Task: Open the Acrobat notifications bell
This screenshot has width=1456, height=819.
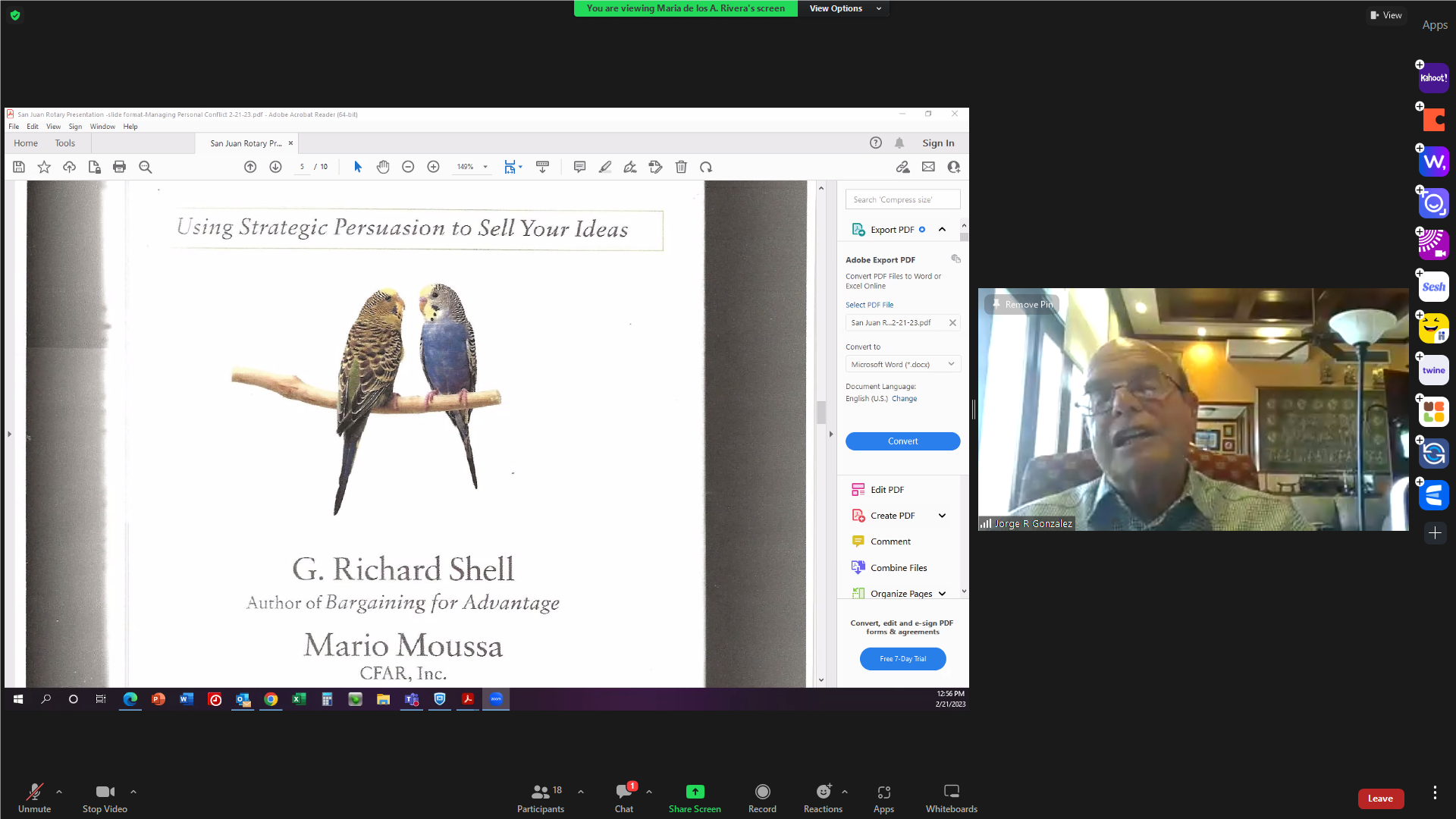Action: click(x=899, y=143)
